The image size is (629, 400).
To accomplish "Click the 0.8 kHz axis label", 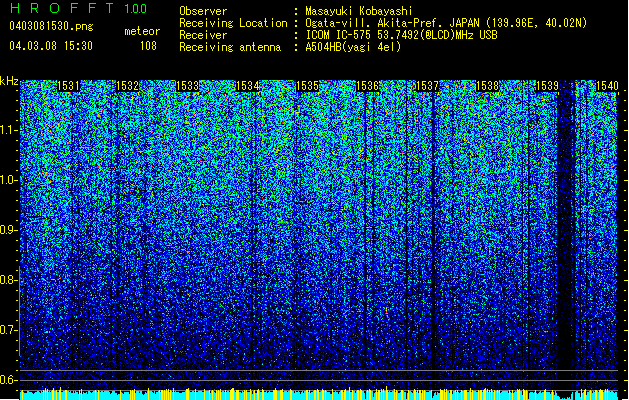I will coord(8,280).
